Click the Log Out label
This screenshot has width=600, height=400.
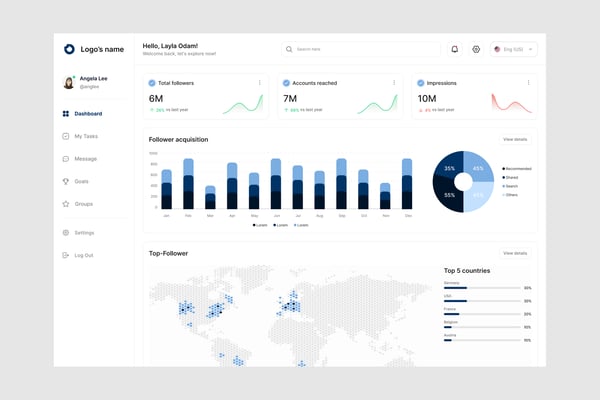[x=84, y=255]
